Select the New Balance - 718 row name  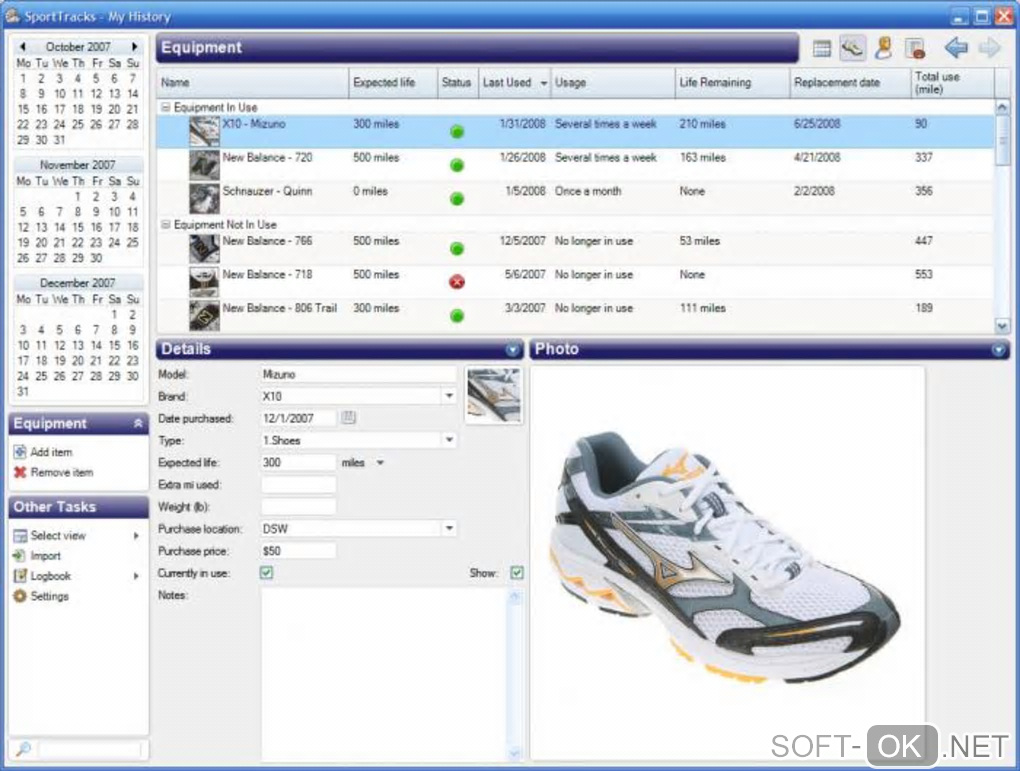[267, 275]
